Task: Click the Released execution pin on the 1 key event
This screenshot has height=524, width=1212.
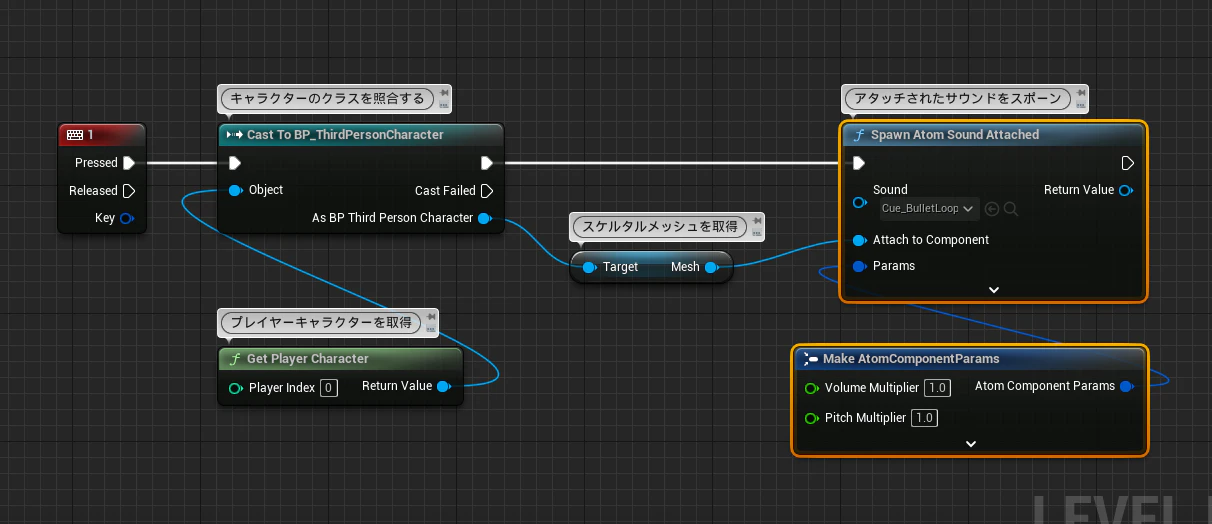Action: pos(129,191)
